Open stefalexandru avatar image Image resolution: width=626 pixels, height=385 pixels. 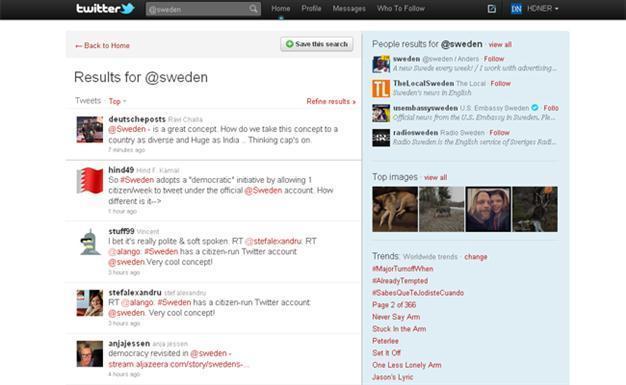tap(90, 303)
